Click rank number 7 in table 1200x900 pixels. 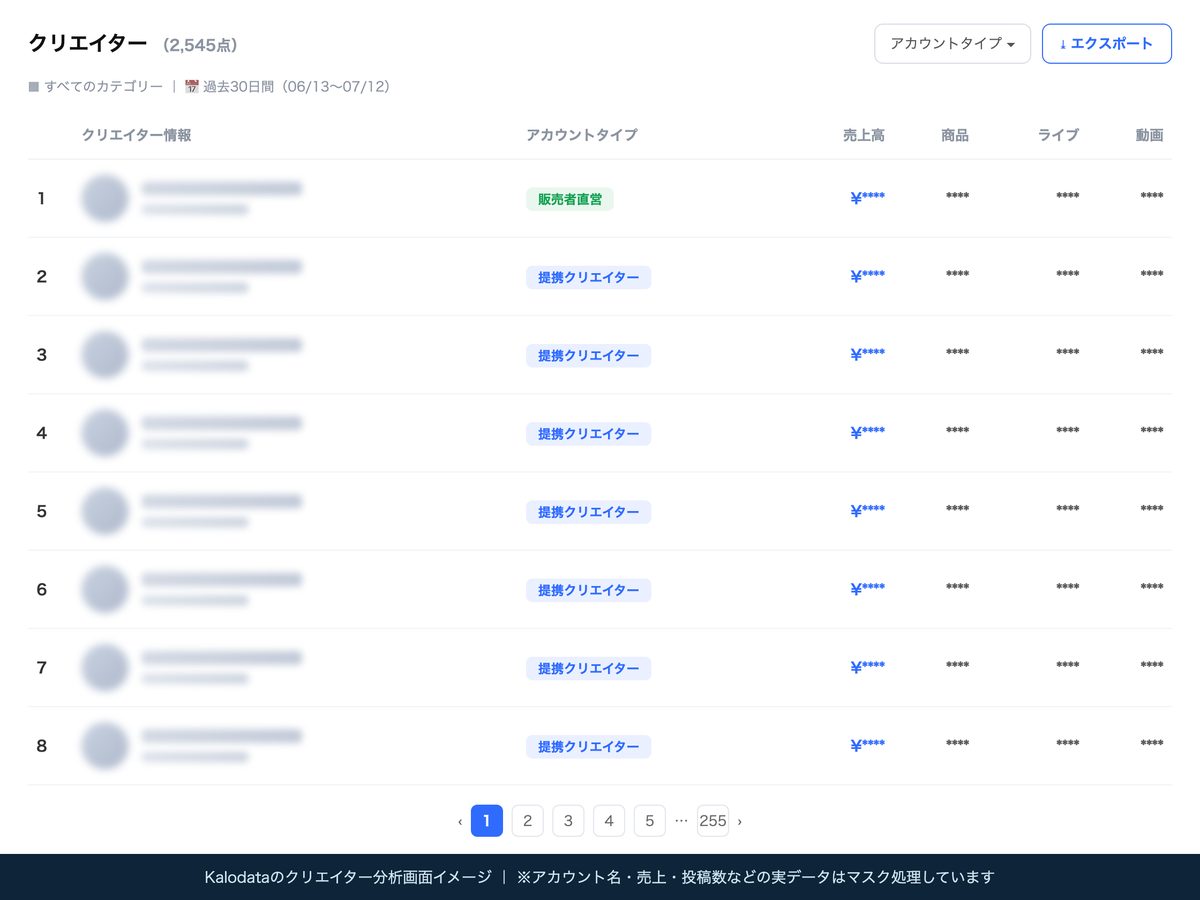tap(41, 667)
